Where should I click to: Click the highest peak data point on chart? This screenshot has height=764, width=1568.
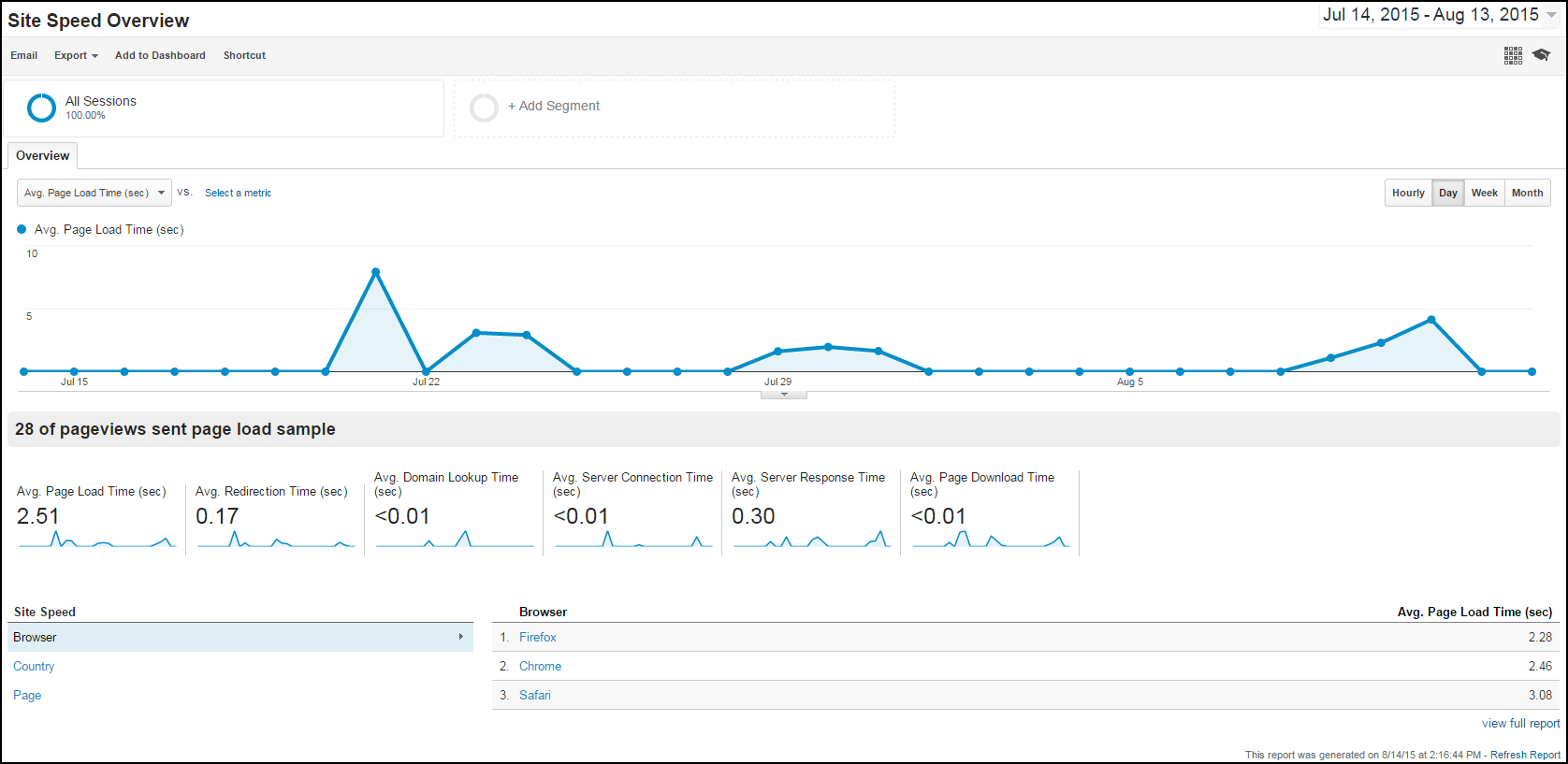pyautogui.click(x=375, y=272)
